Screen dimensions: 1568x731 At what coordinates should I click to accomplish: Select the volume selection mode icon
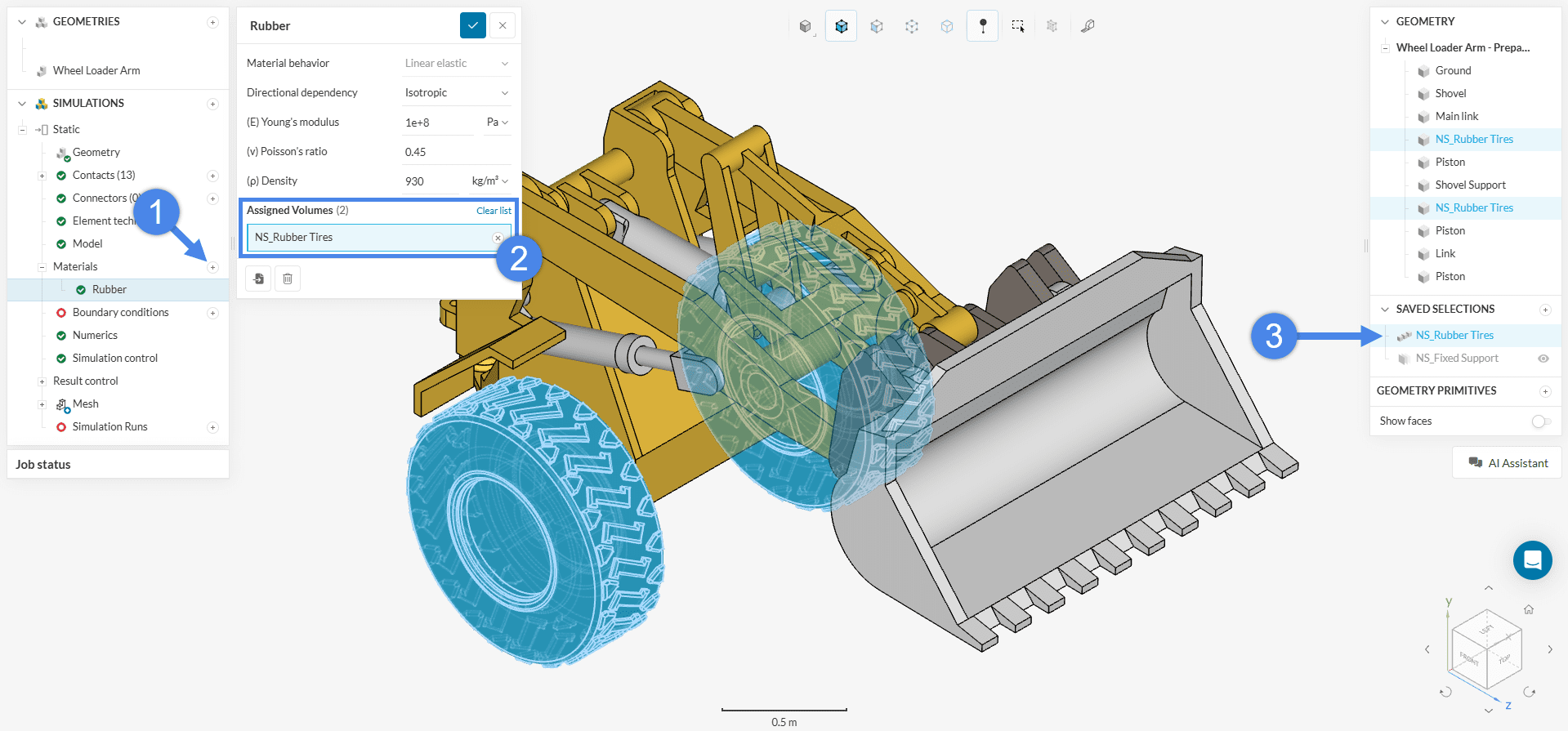point(841,26)
